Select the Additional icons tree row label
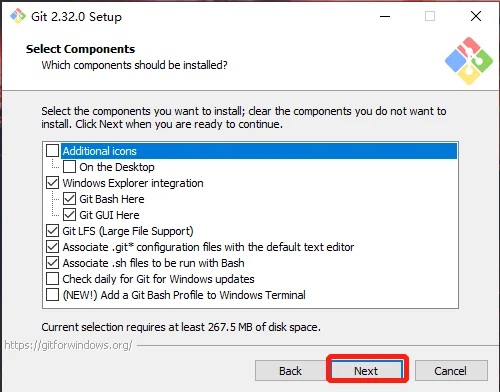Screen dimensions: 500x392 (99, 151)
